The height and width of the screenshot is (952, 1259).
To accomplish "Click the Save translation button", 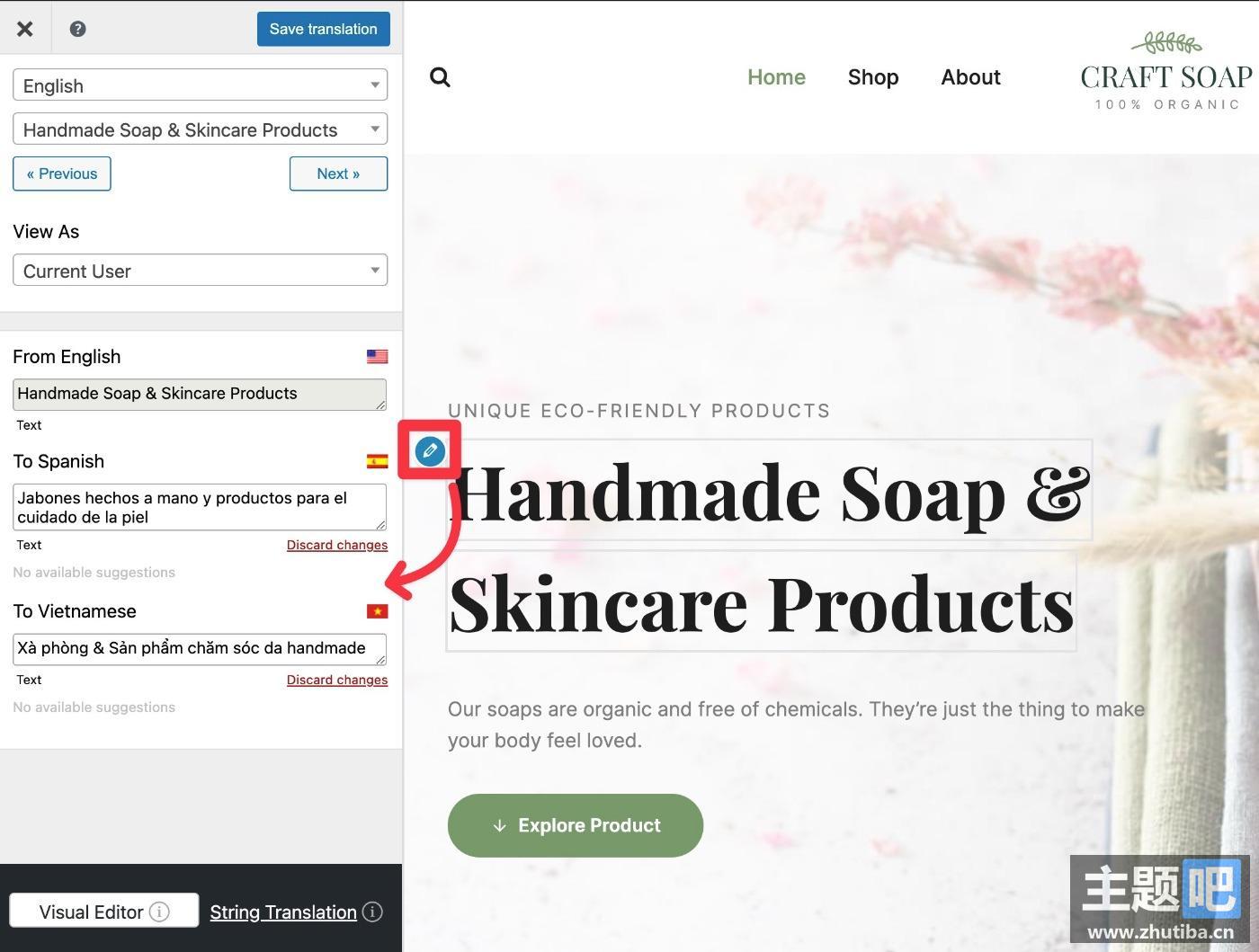I will [324, 29].
